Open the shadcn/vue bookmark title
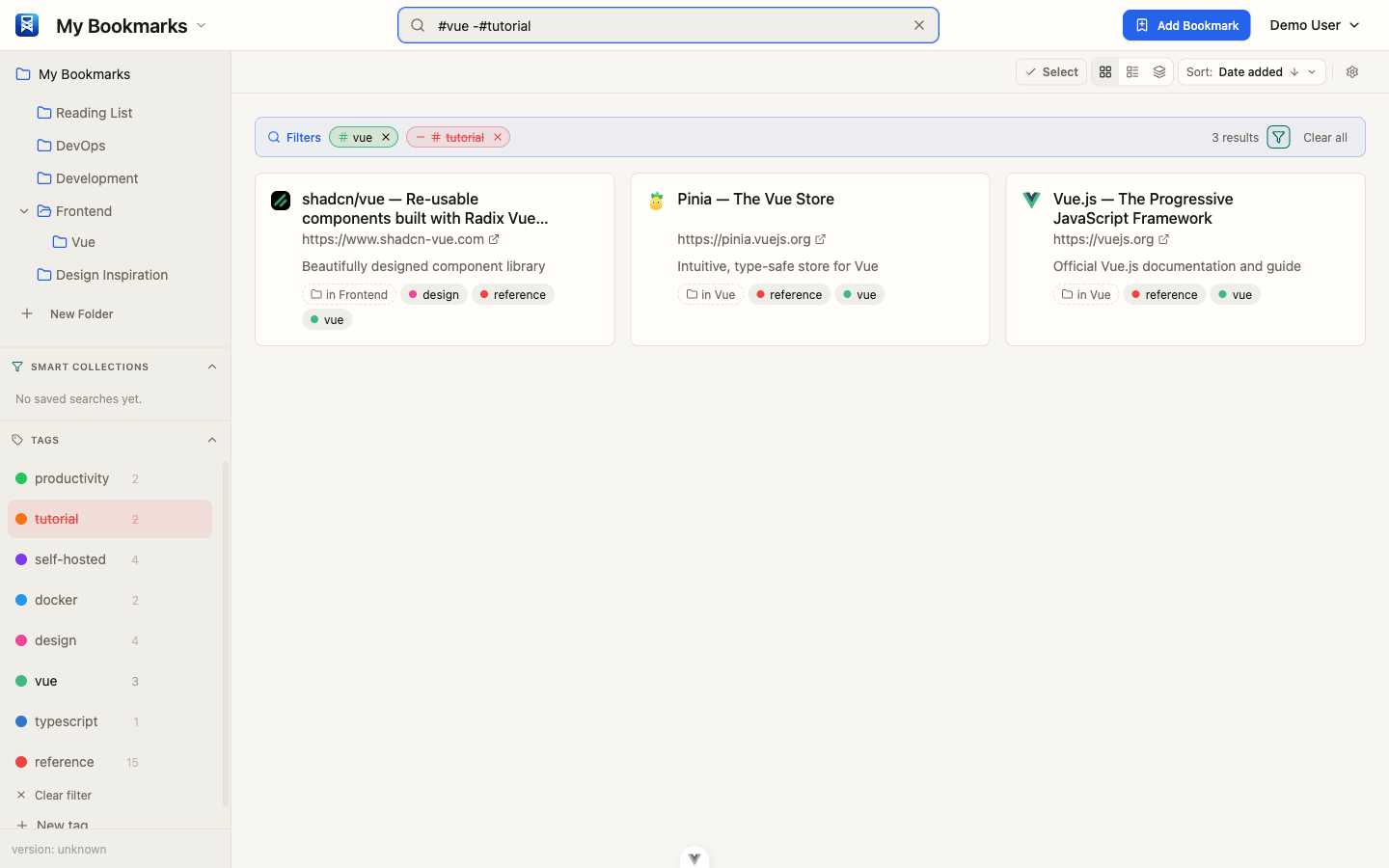Viewport: 1389px width, 868px height. [425, 208]
